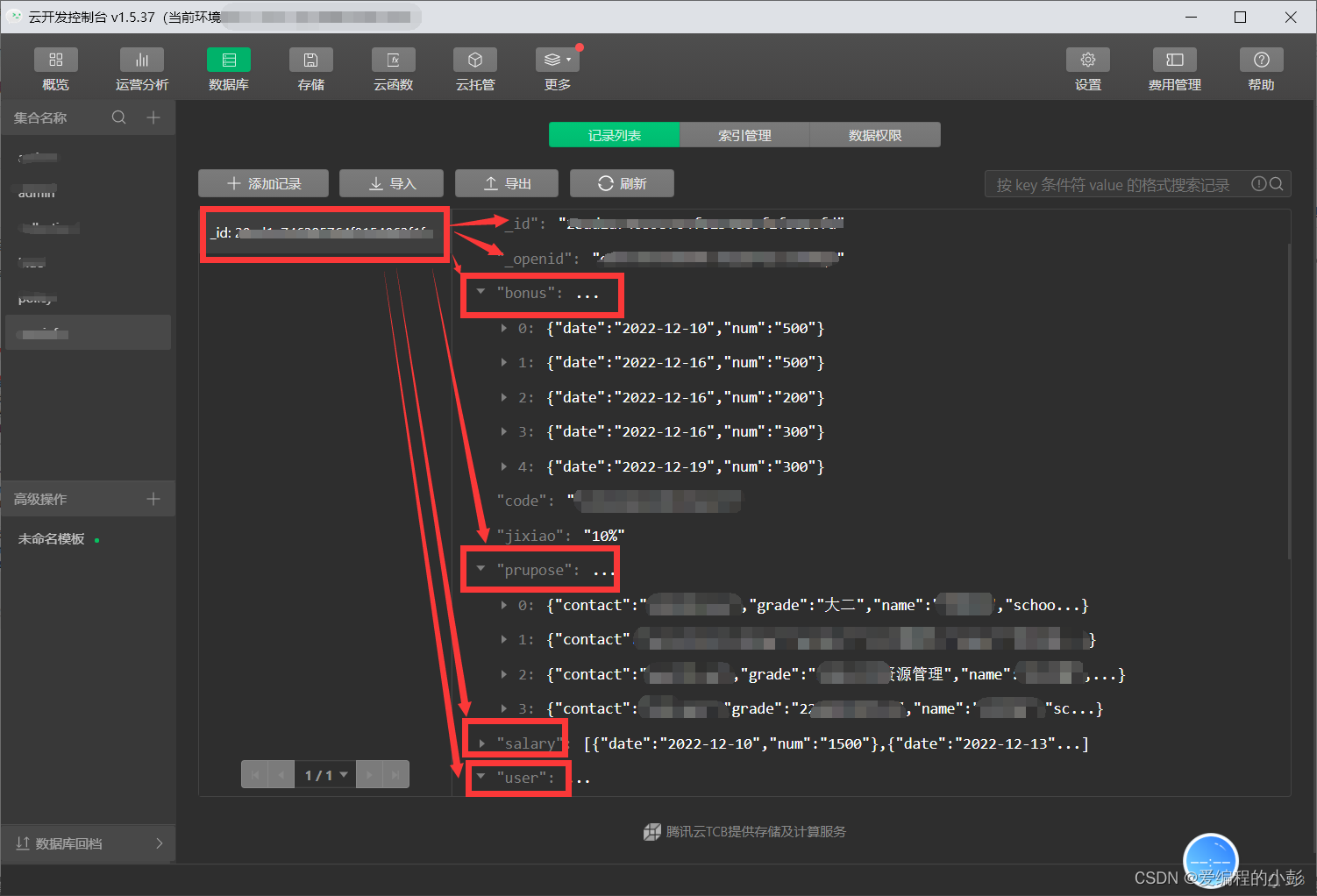Click the record search magnifier icon

tap(1276, 184)
